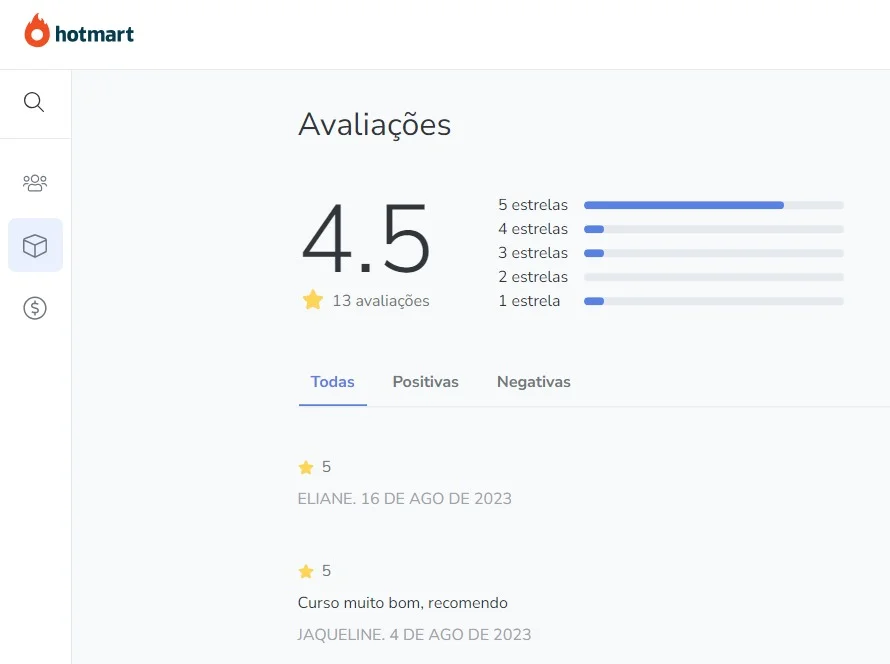Image resolution: width=890 pixels, height=664 pixels.
Task: Open the dollar sign sales icon
Action: (35, 308)
